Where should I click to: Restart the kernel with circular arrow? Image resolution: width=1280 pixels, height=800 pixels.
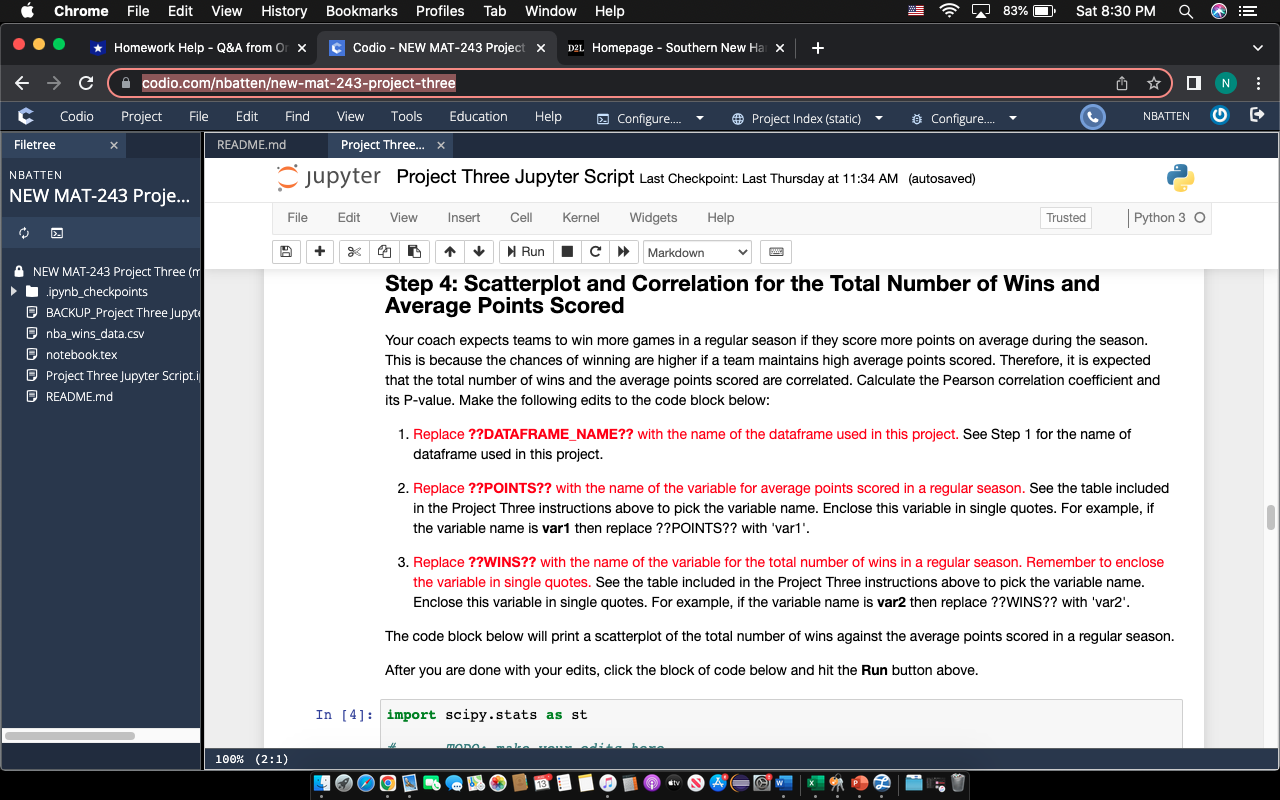(595, 252)
